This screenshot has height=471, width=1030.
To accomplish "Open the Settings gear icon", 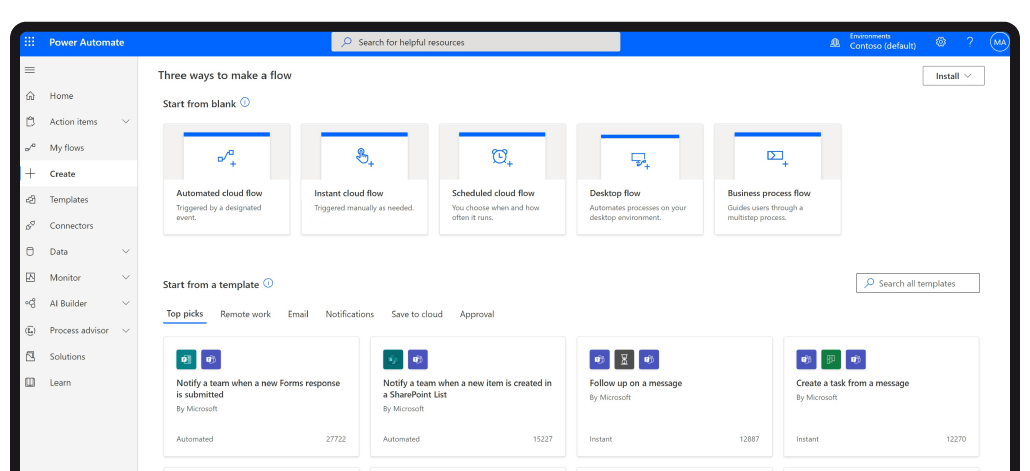I will pyautogui.click(x=941, y=42).
